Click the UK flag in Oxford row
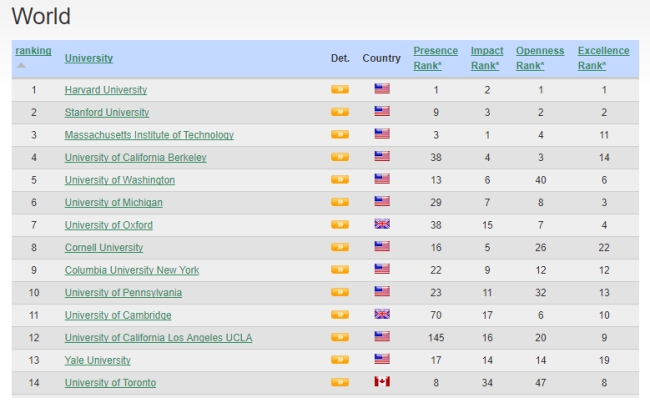Viewport: 650px width, 418px height. 382,224
